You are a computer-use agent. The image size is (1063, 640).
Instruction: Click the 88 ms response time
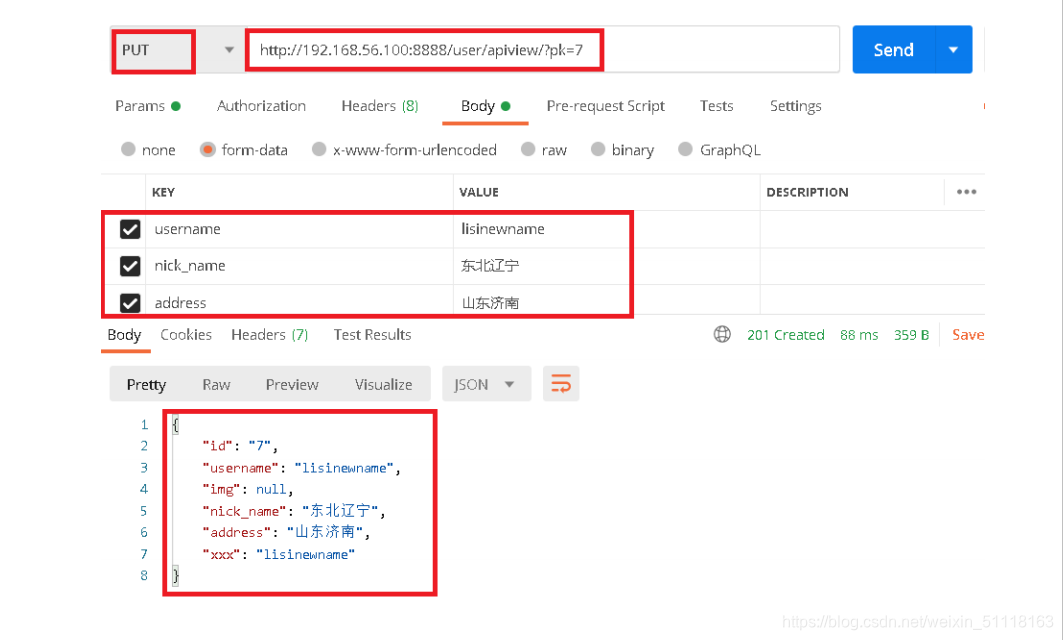pos(859,335)
